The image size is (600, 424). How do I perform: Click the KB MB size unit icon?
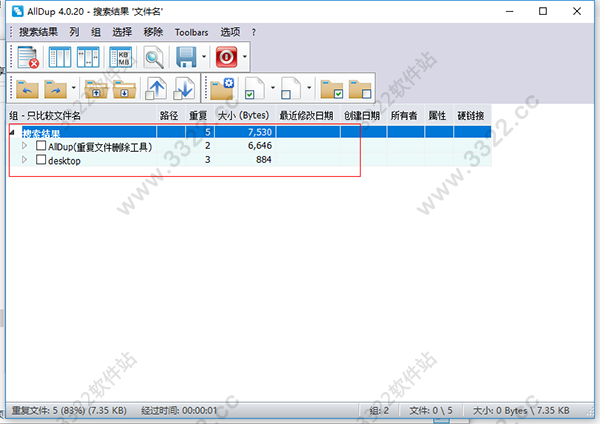121,57
